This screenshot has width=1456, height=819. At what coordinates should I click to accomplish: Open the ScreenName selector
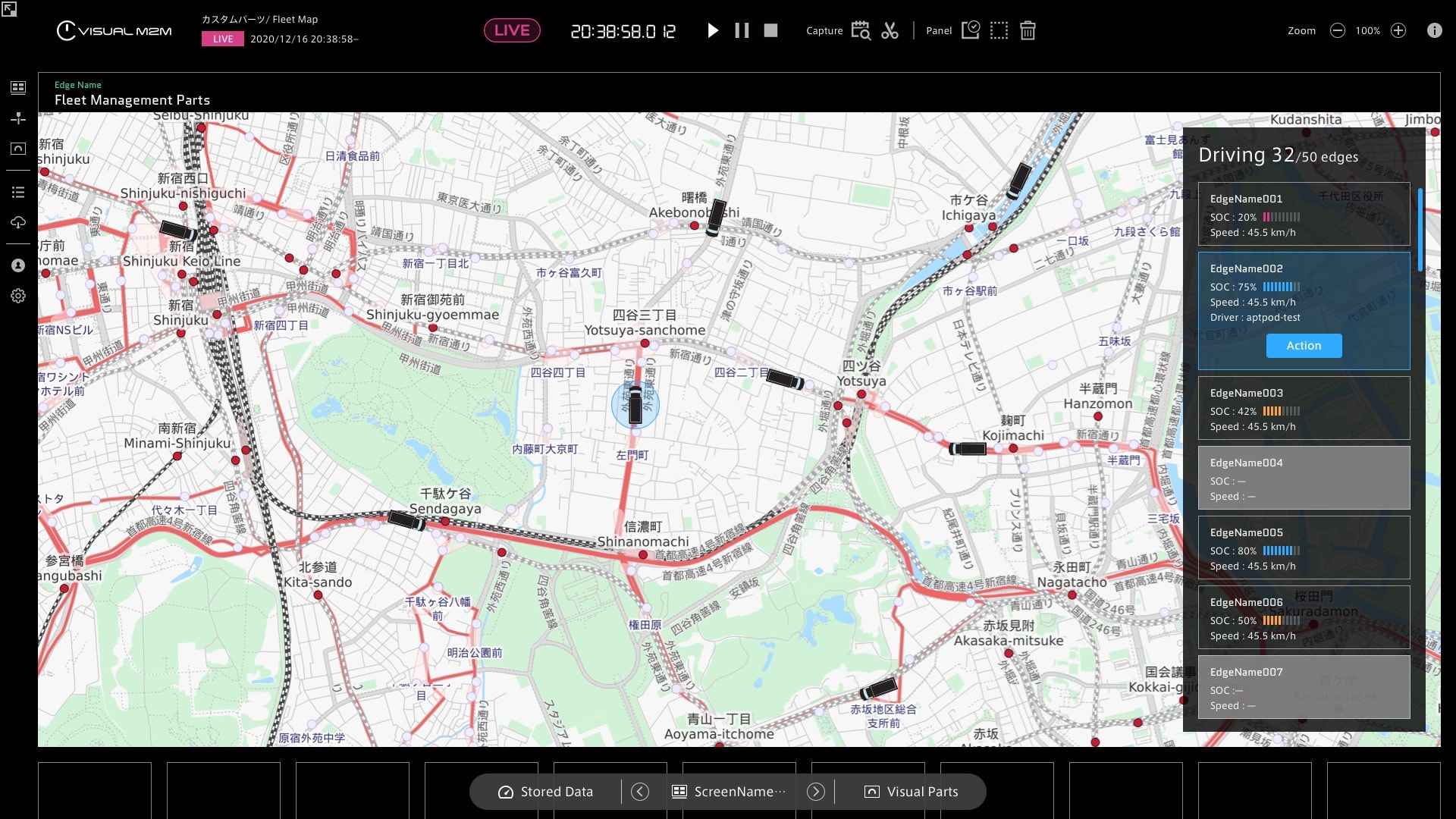pos(729,792)
